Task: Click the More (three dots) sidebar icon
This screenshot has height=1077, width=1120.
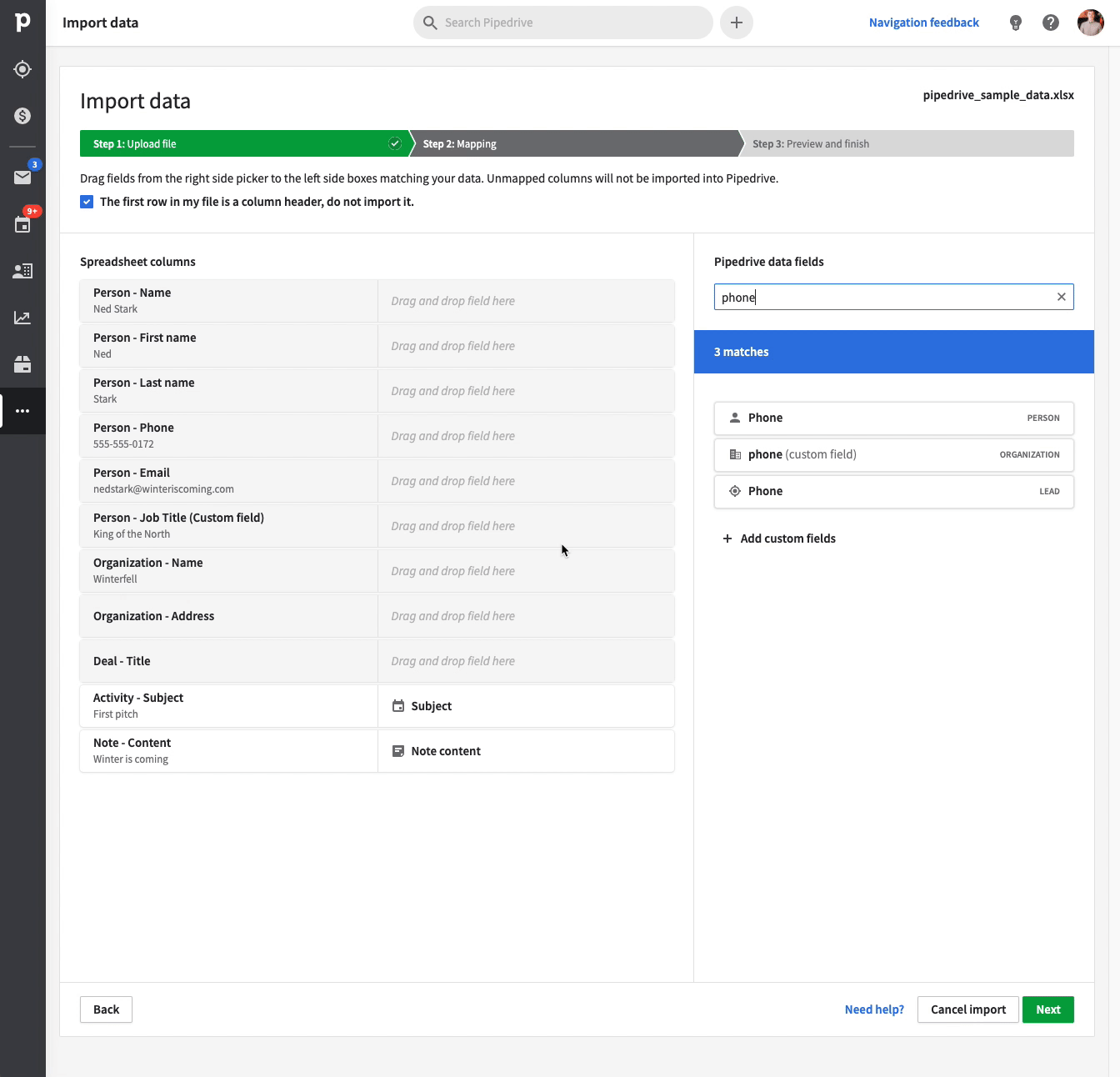Action: [22, 411]
